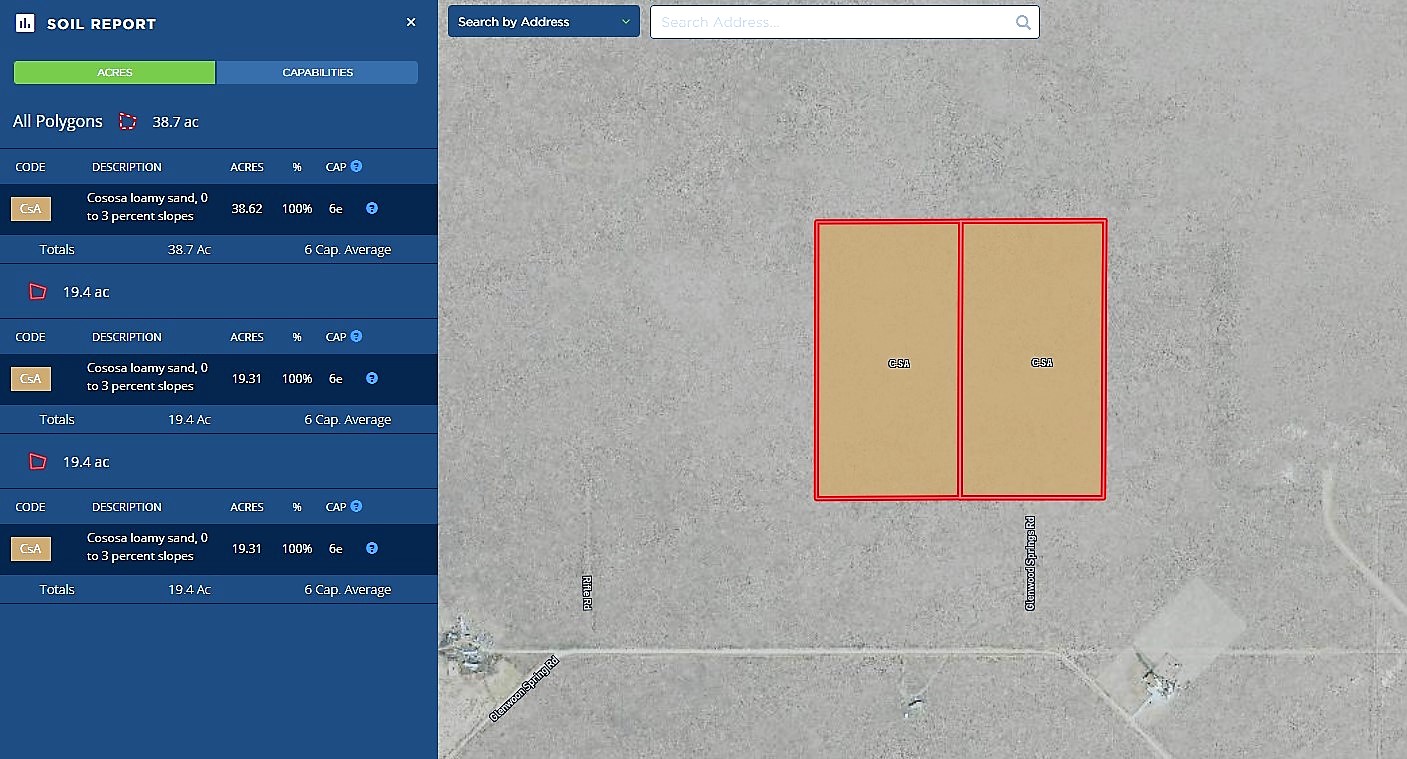Click the All Polygons heading
This screenshot has width=1407, height=759.
58,121
